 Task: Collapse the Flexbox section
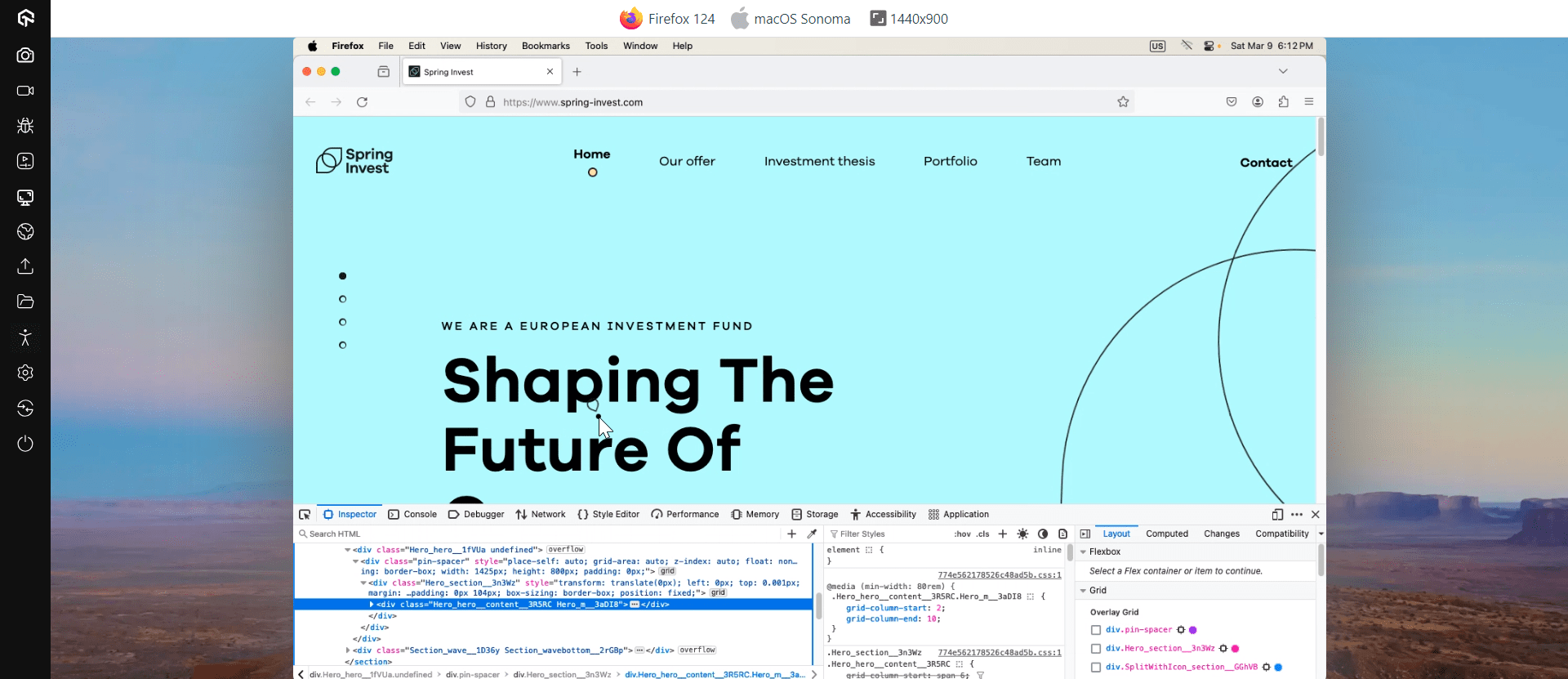tap(1084, 552)
